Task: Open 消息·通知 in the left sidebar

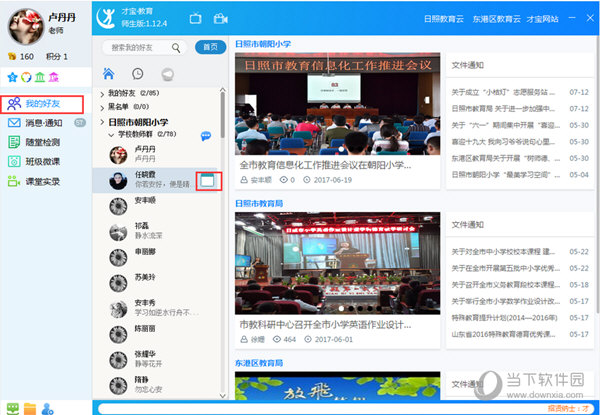Action: [x=46, y=123]
